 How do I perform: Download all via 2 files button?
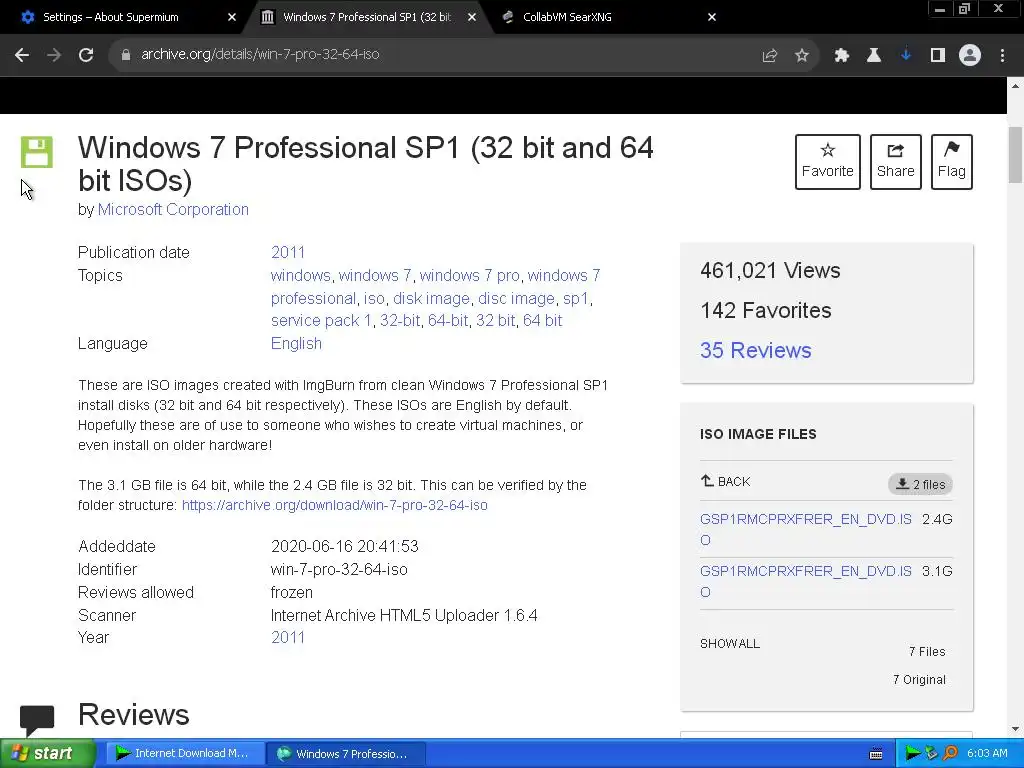pyautogui.click(x=920, y=484)
